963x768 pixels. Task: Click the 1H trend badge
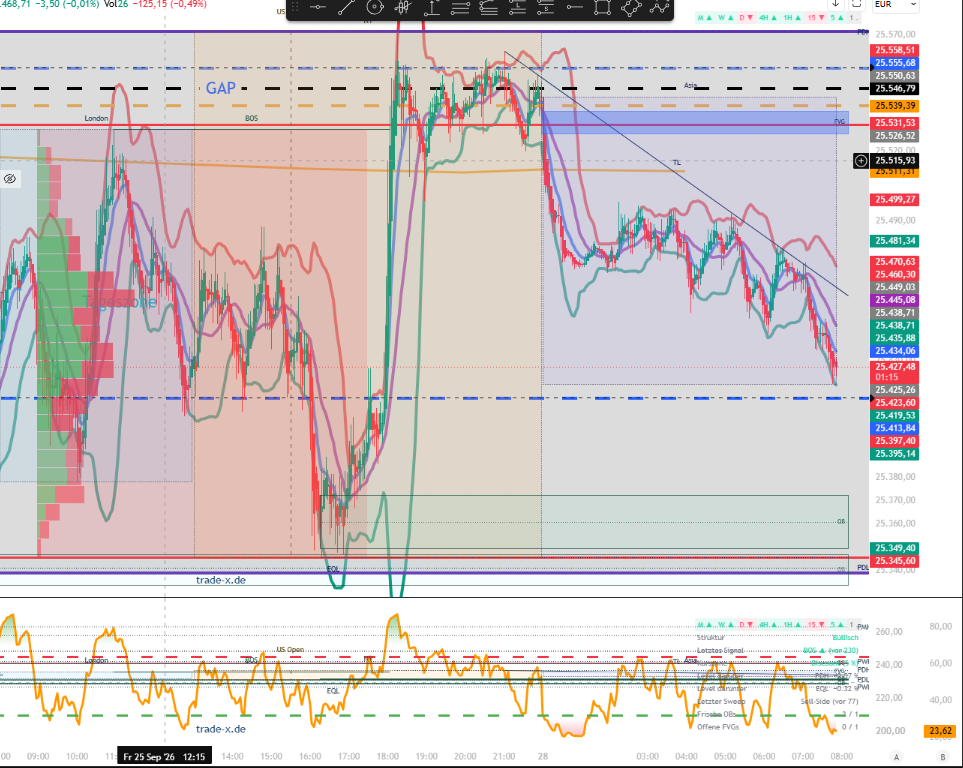pyautogui.click(x=792, y=18)
